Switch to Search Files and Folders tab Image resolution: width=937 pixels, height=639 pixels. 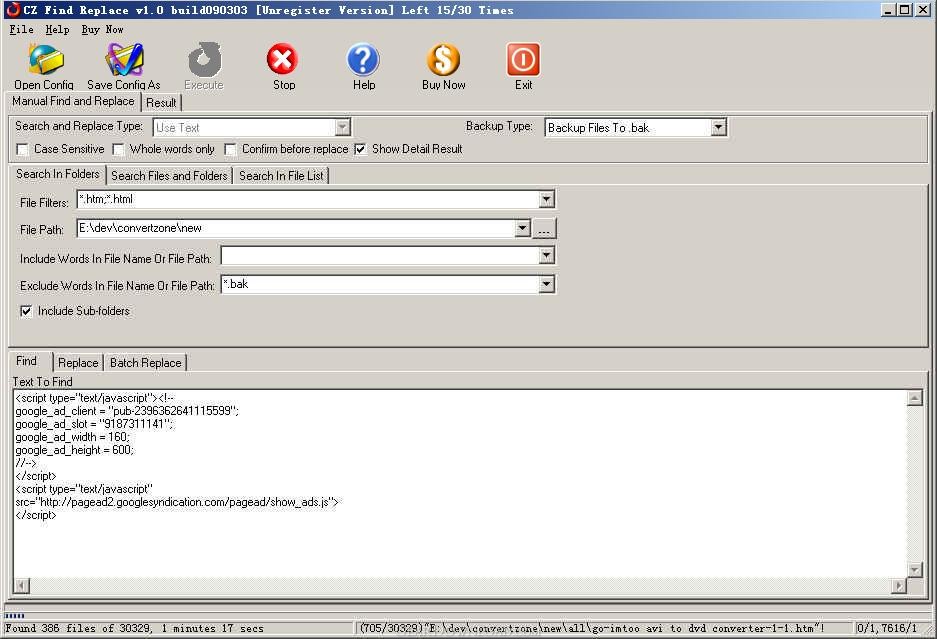tap(169, 176)
